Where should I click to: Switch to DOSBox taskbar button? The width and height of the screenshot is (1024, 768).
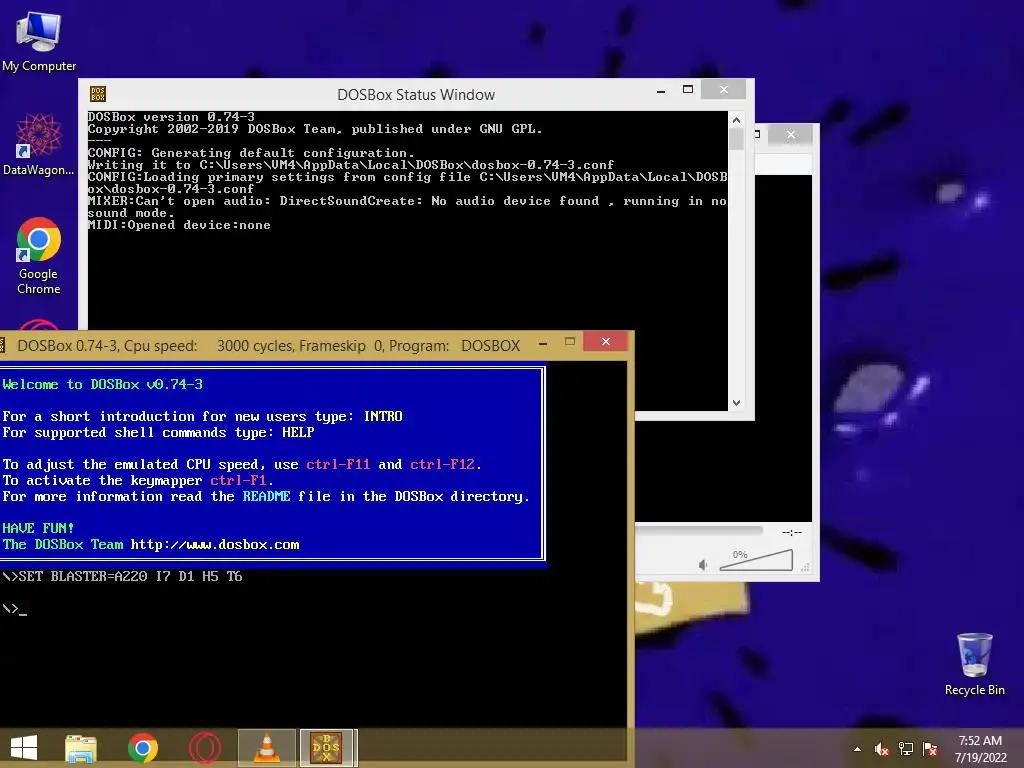(327, 748)
